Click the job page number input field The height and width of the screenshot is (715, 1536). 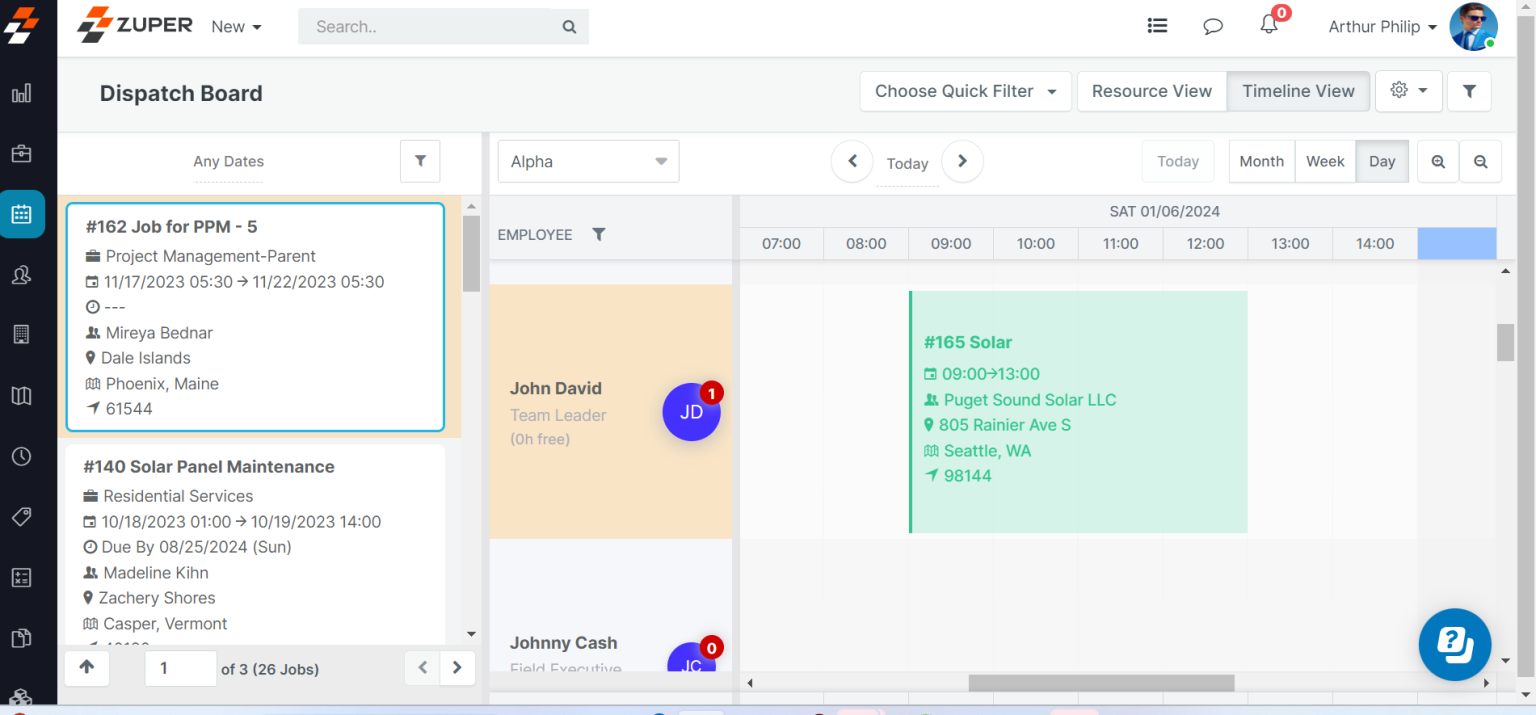pos(180,668)
